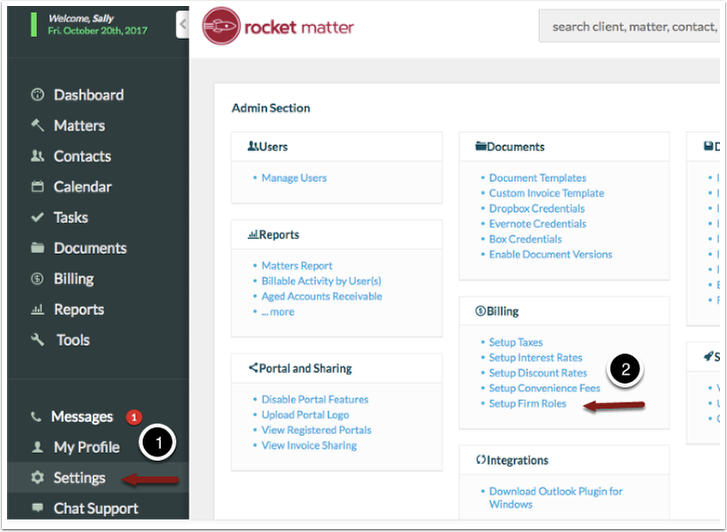Click the Contacts people icon
Screen dimensions: 727x532
coord(37,156)
